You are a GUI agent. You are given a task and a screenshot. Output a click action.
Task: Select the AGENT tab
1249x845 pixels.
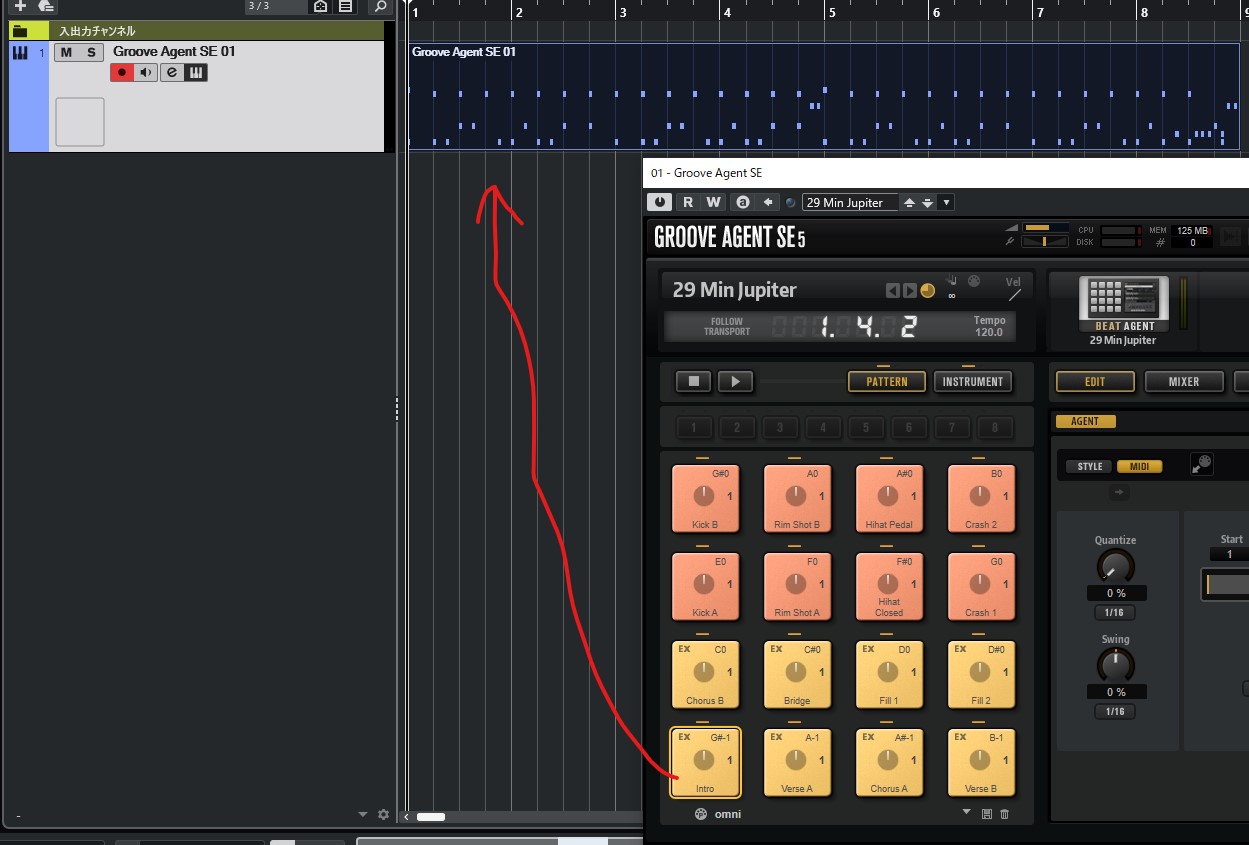(x=1085, y=421)
